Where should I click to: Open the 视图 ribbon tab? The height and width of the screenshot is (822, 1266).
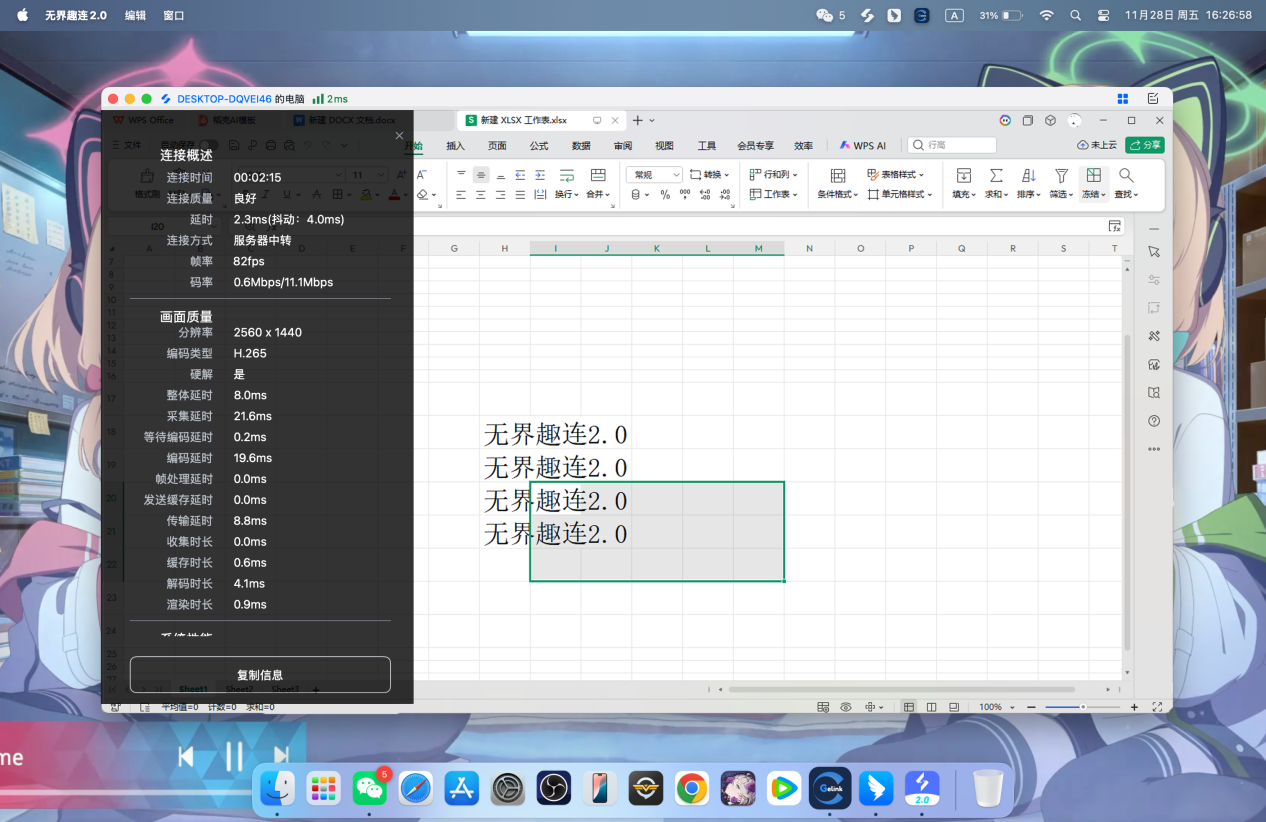coord(664,145)
